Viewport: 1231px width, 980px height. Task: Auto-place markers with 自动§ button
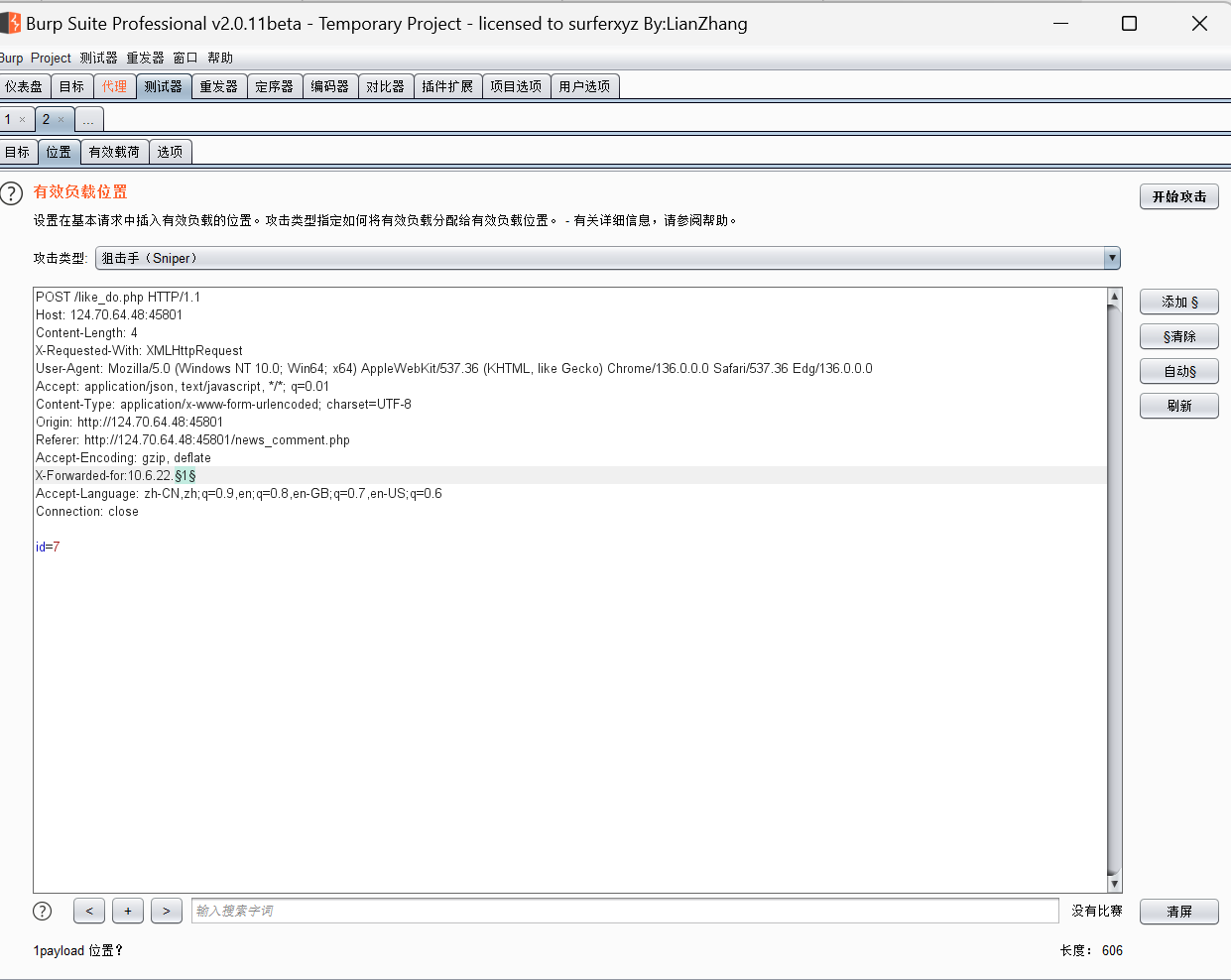coord(1179,371)
